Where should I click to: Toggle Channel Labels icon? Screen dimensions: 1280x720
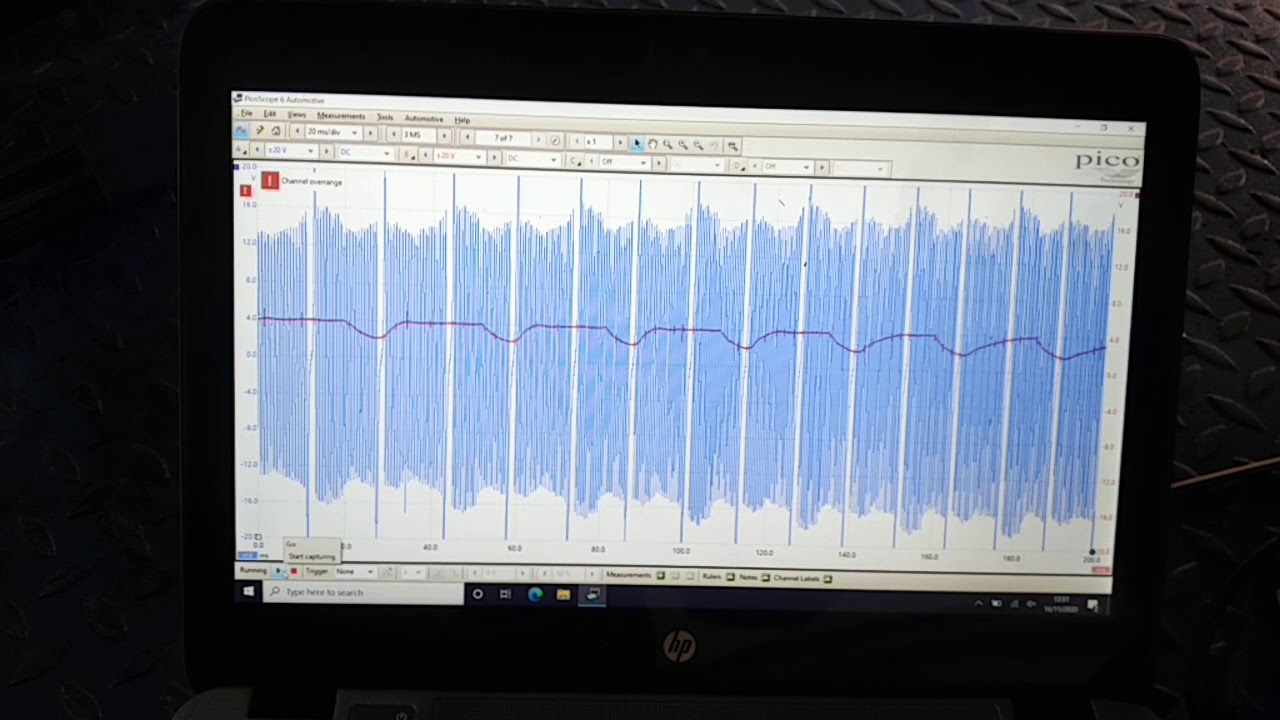click(827, 578)
